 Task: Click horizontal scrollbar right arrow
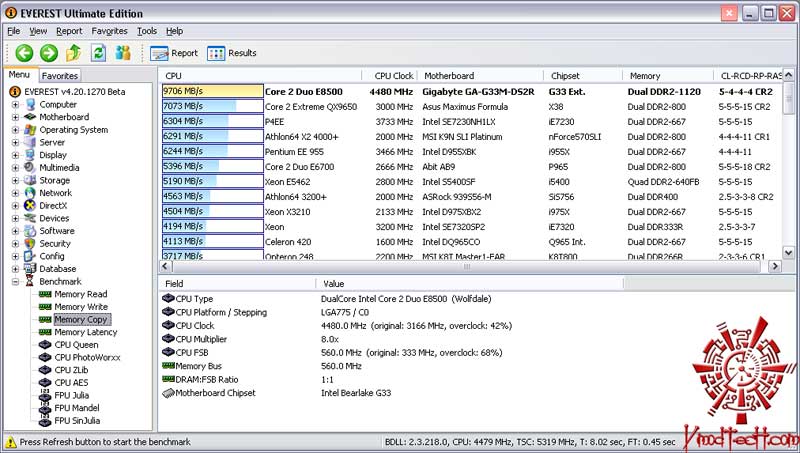coord(776,266)
